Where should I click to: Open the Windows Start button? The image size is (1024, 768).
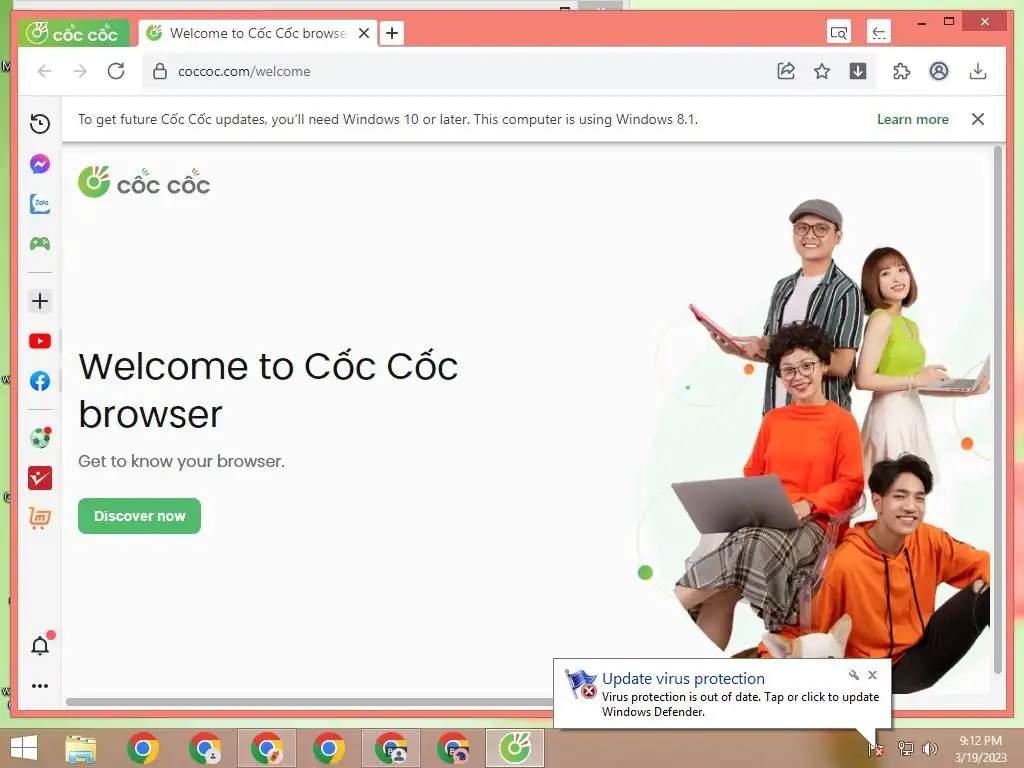click(x=24, y=748)
